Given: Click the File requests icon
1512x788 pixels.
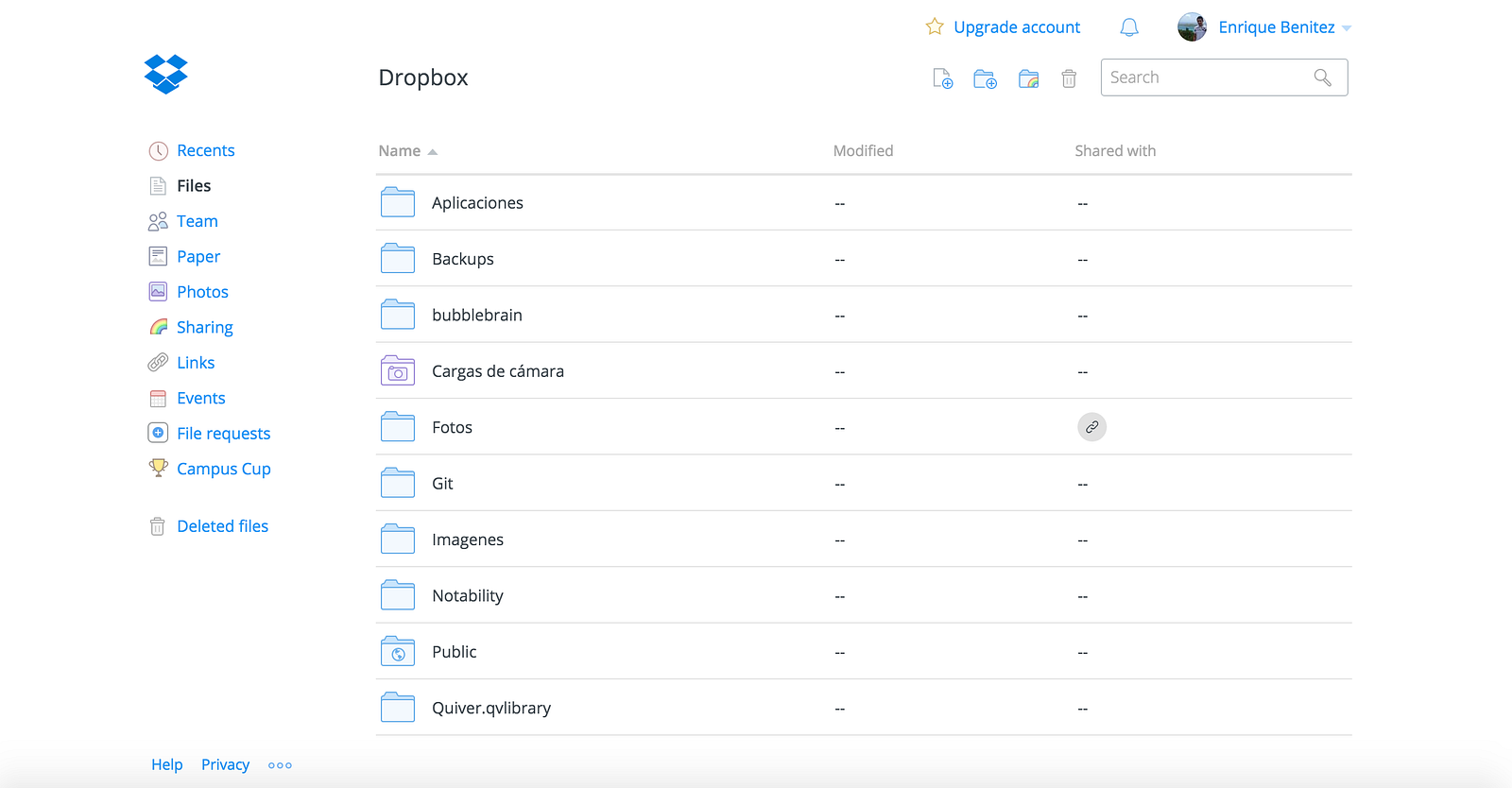Looking at the screenshot, I should [158, 433].
